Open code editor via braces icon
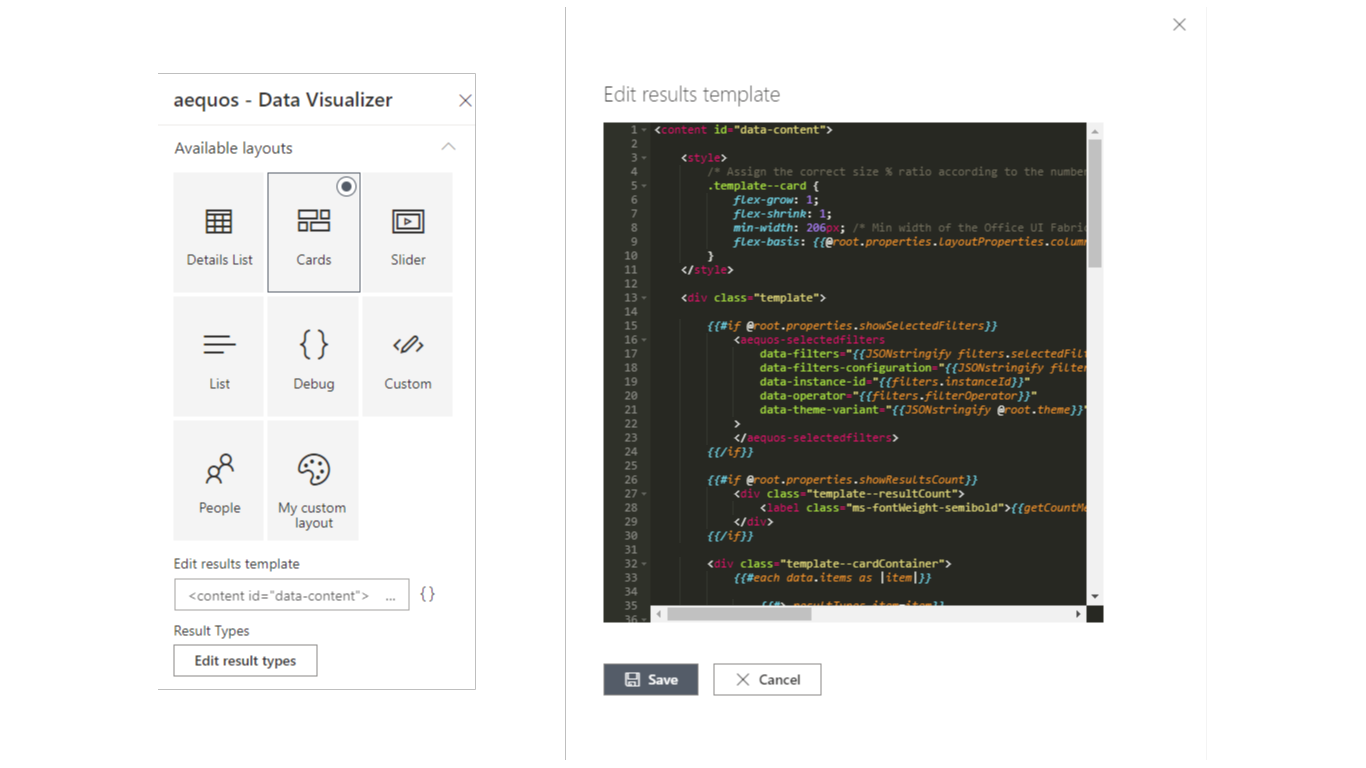Image resolution: width=1366 pixels, height=768 pixels. tap(427, 594)
